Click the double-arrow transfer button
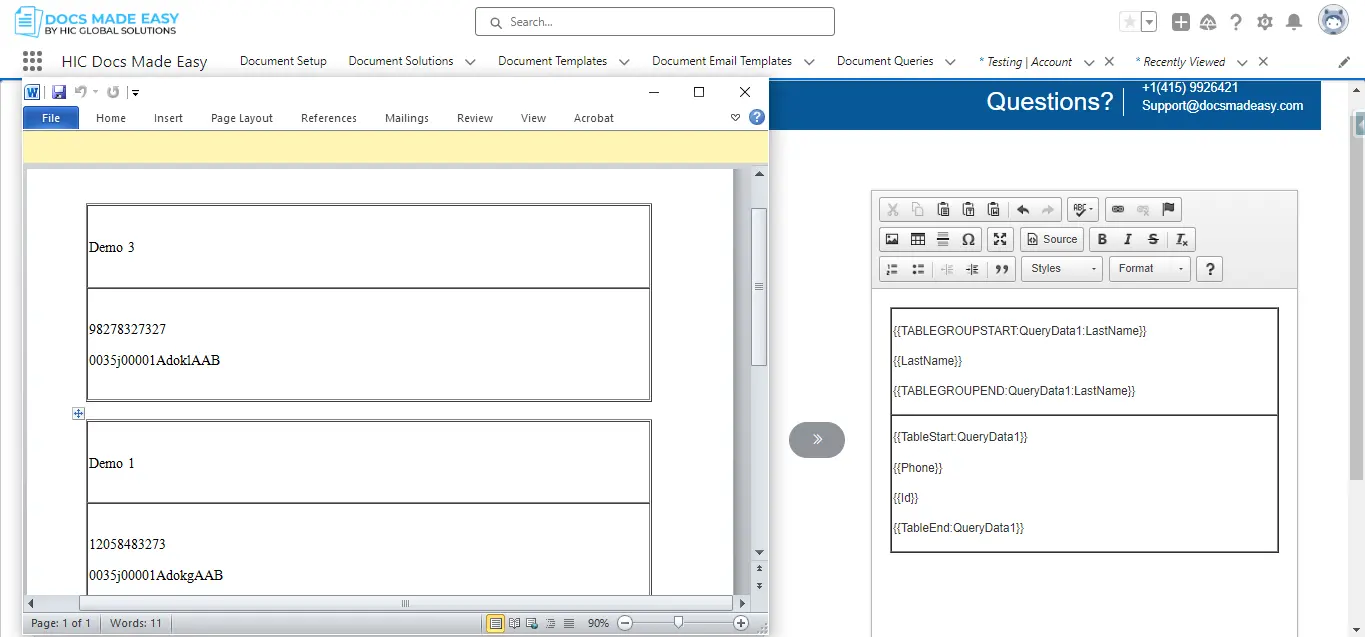Viewport: 1365px width, 637px height. point(817,439)
